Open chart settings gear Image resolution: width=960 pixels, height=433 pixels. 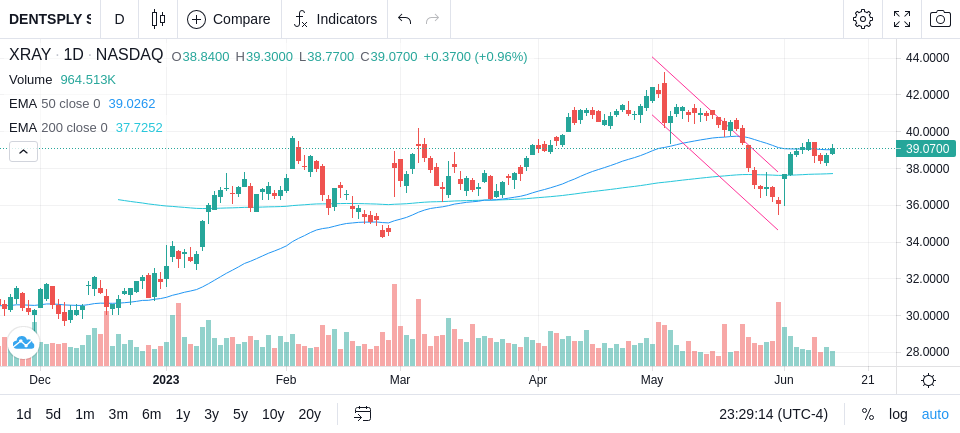863,19
